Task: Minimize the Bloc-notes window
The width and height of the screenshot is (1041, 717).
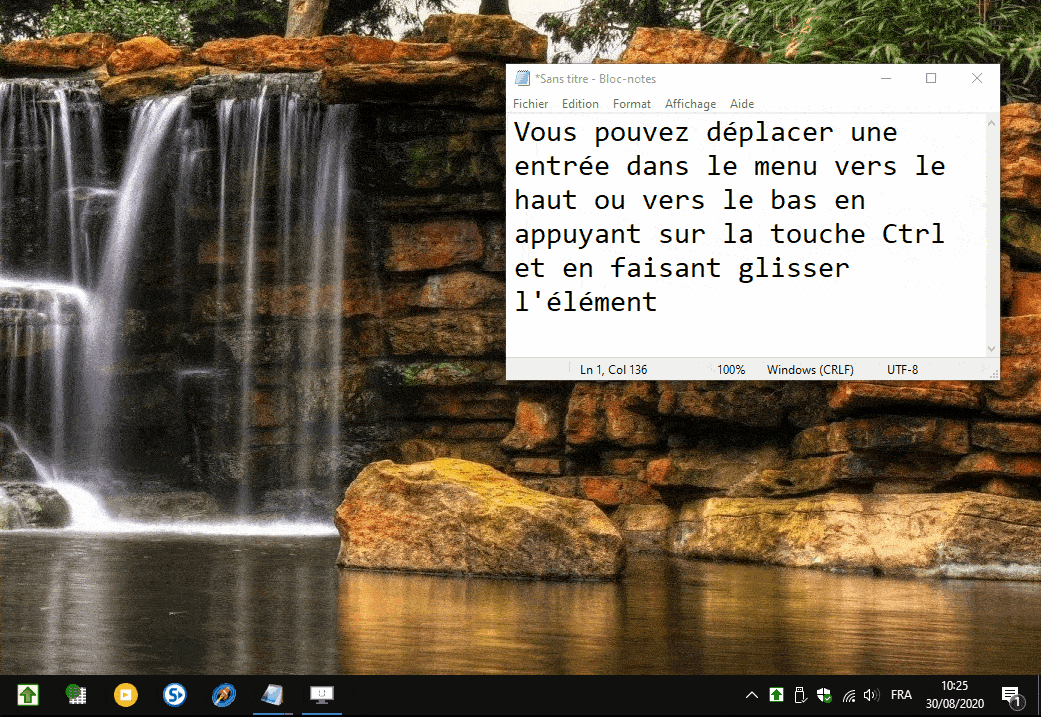Action: (x=886, y=78)
